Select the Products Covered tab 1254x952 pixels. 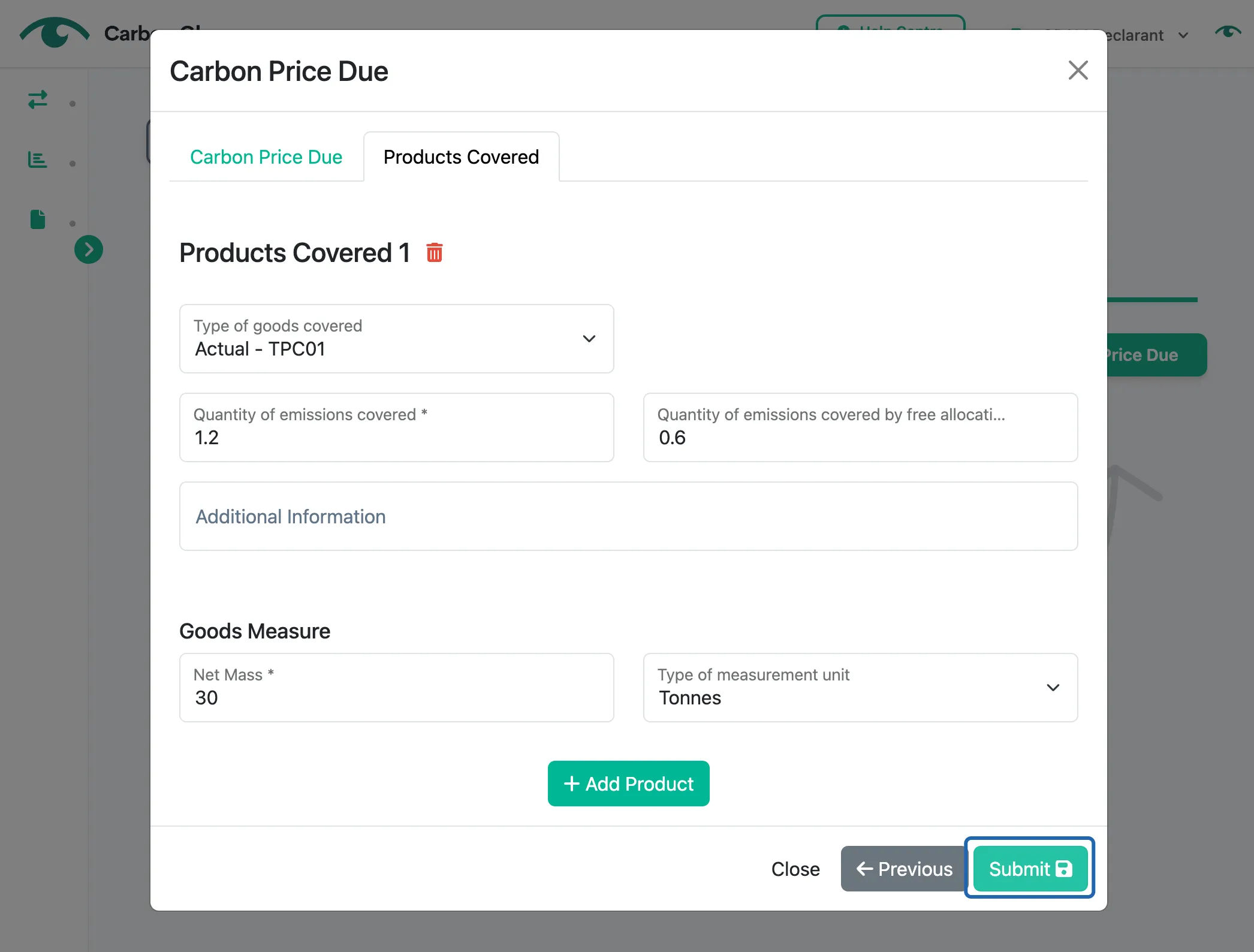click(x=461, y=157)
